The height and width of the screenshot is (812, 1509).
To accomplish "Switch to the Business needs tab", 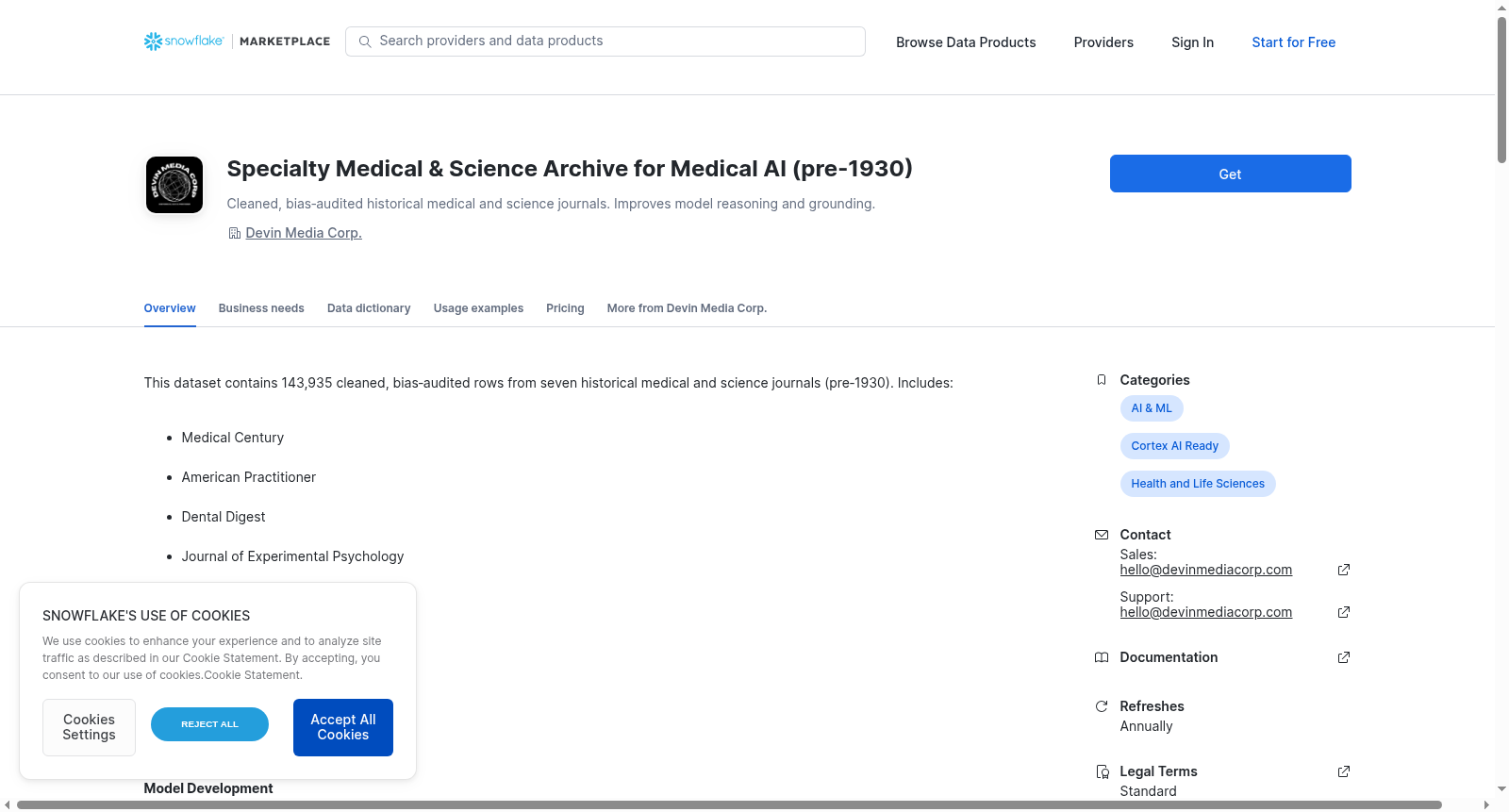I will click(261, 308).
